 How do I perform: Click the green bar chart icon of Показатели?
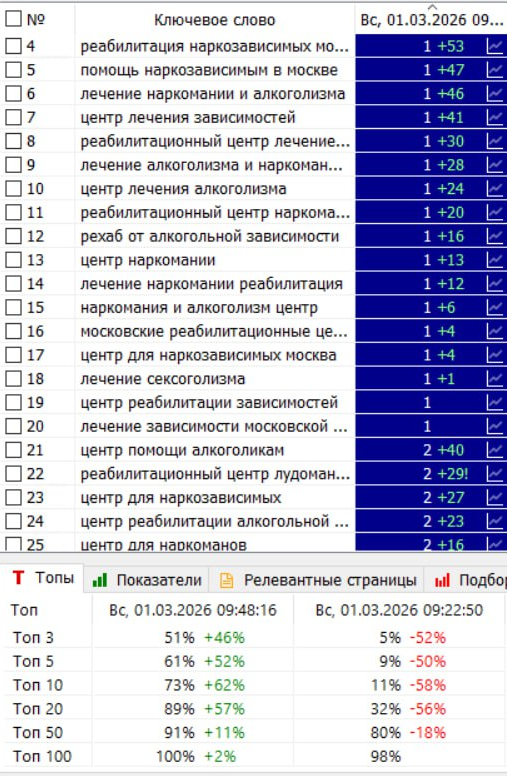pos(100,580)
